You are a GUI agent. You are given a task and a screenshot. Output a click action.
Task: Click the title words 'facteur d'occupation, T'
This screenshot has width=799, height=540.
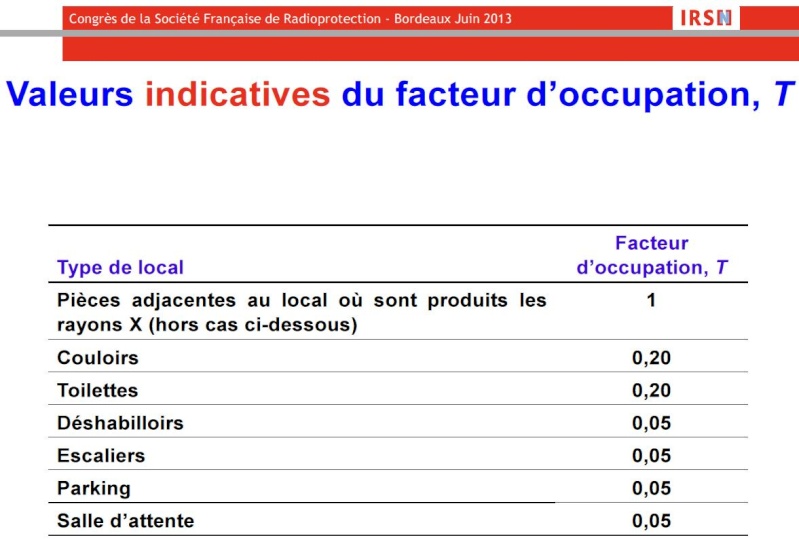click(595, 94)
